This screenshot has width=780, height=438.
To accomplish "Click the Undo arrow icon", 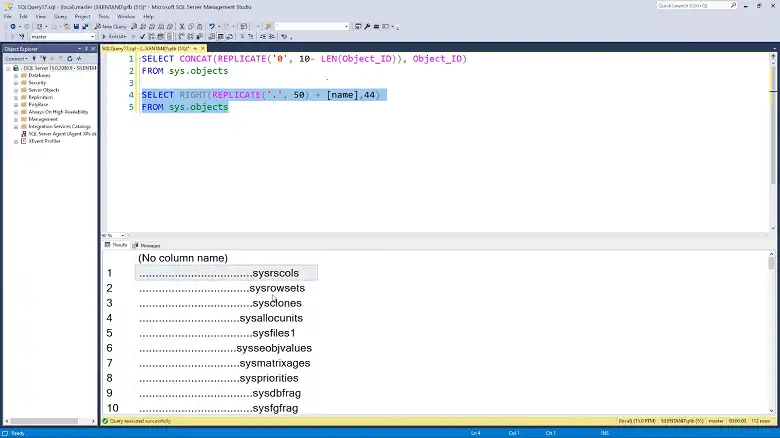I will pos(212,26).
